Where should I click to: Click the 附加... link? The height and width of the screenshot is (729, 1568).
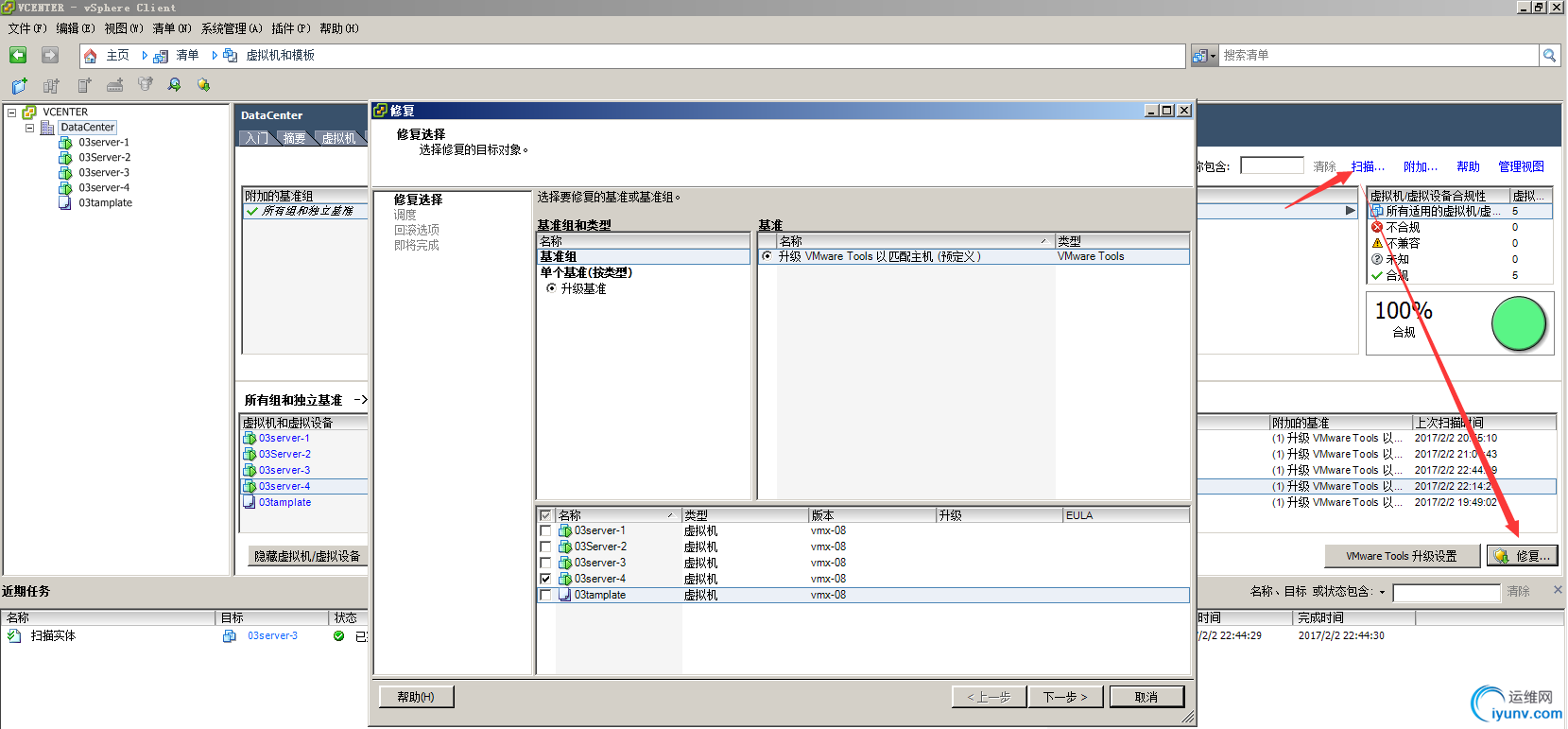(1421, 167)
